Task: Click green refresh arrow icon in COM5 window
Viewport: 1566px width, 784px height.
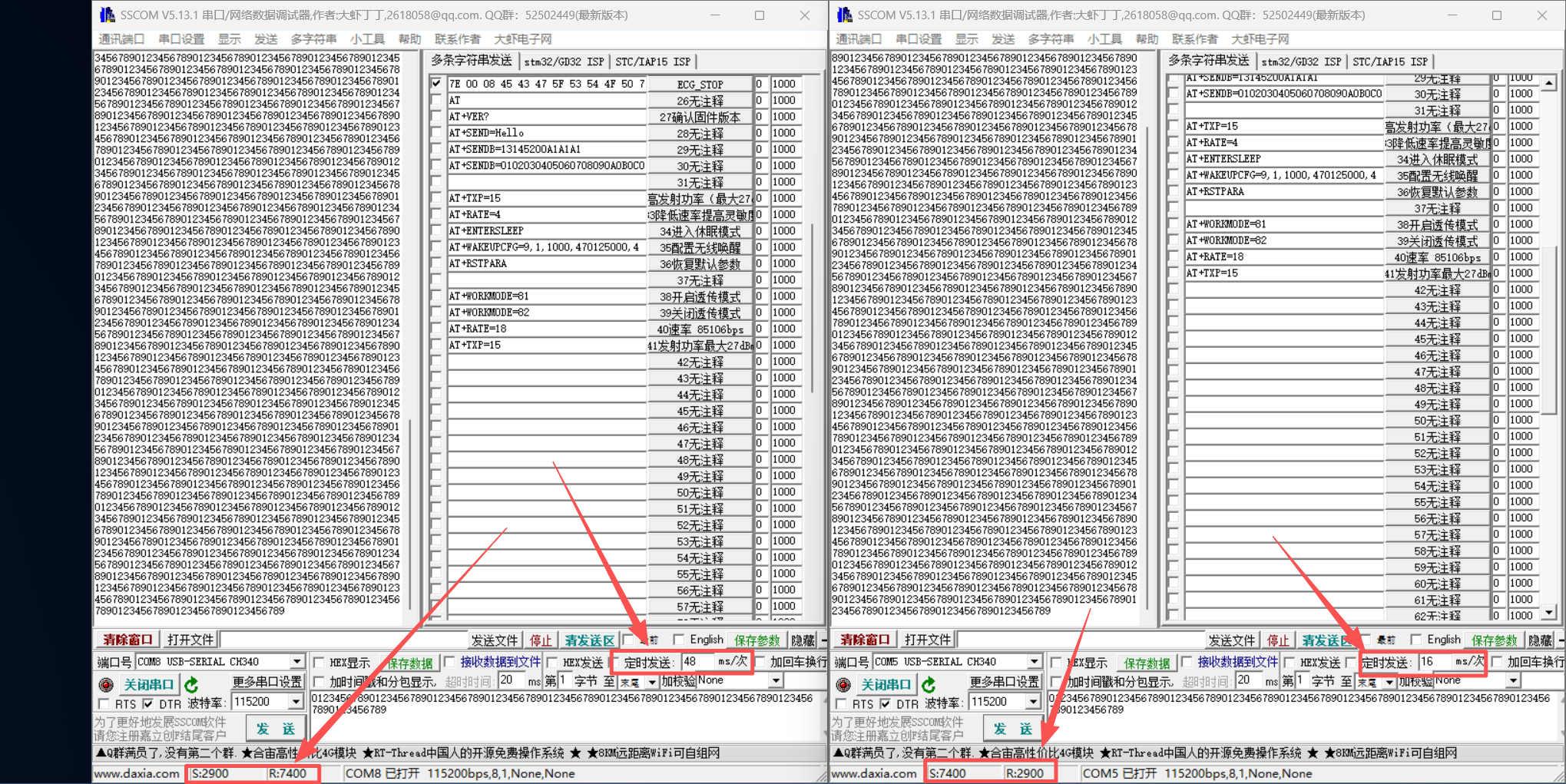Action: (x=929, y=683)
